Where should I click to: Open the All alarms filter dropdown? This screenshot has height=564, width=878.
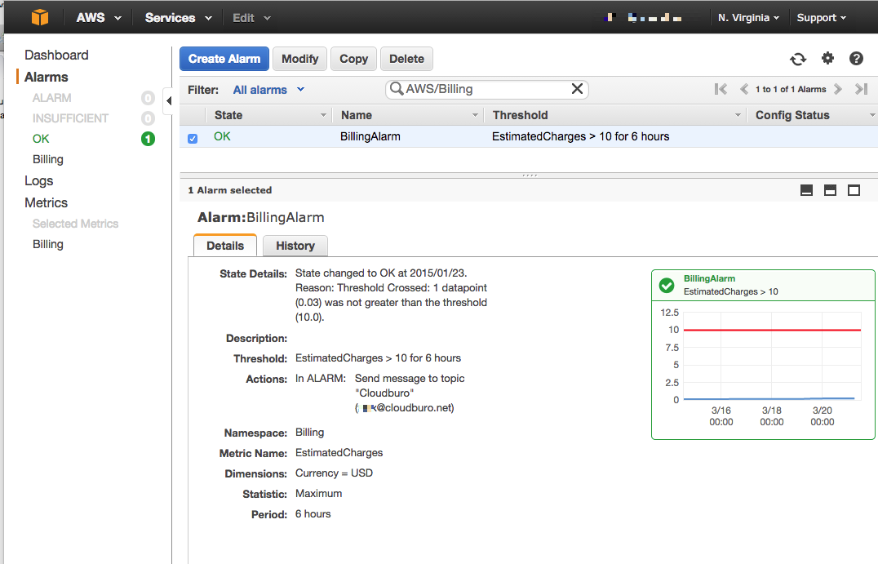click(x=268, y=90)
